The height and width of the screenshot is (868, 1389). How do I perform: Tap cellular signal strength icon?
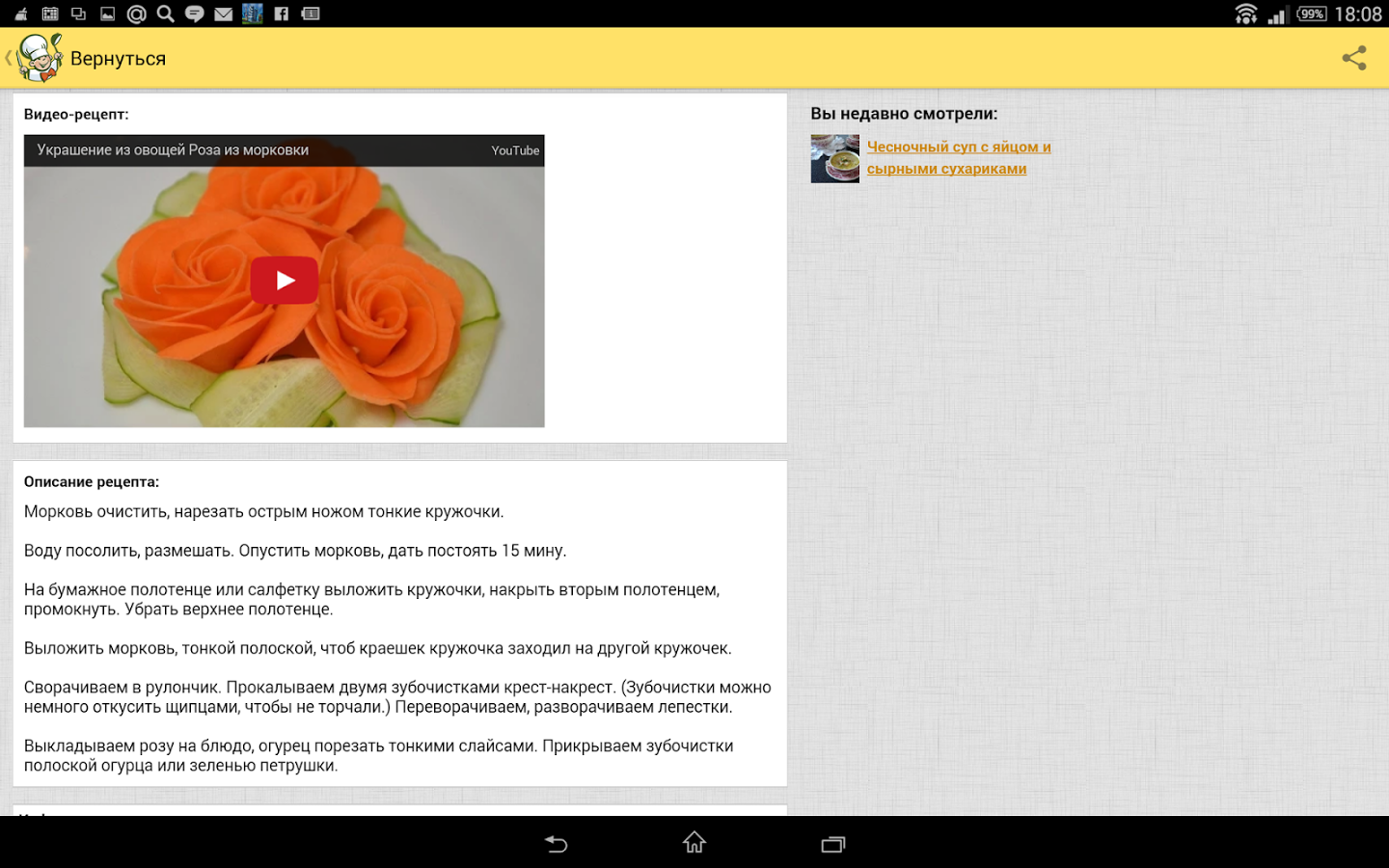[x=1277, y=14]
